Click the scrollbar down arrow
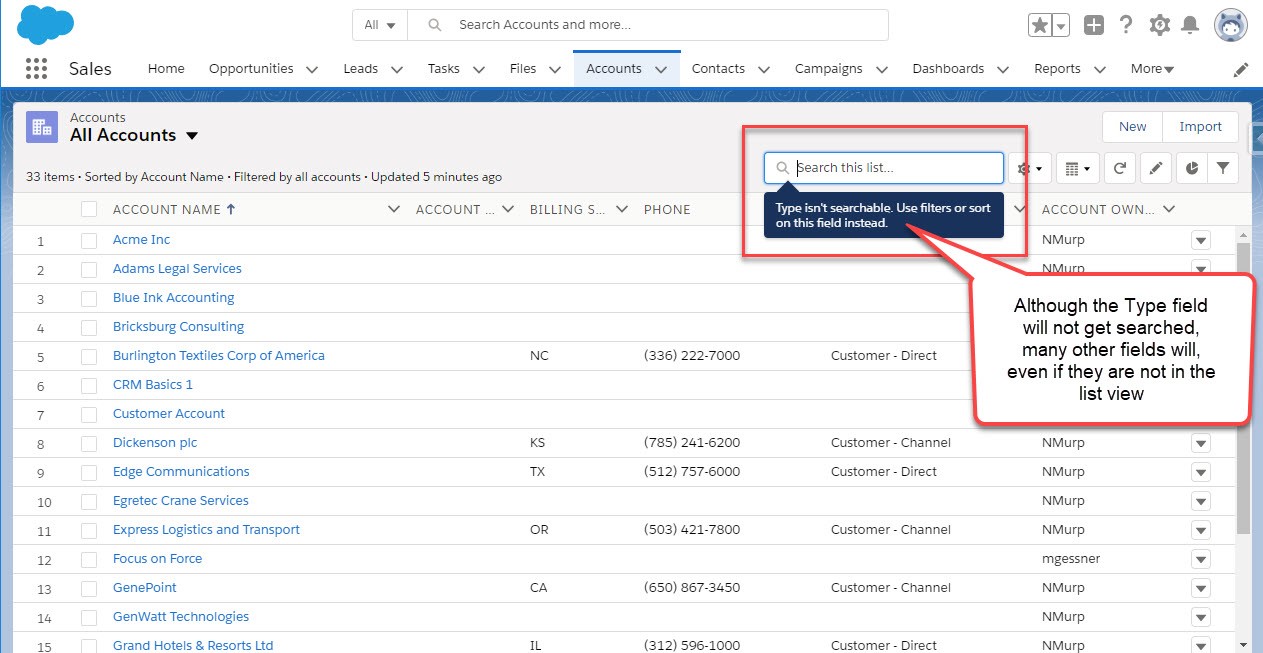Screen dimensions: 1263x653 1243,645
